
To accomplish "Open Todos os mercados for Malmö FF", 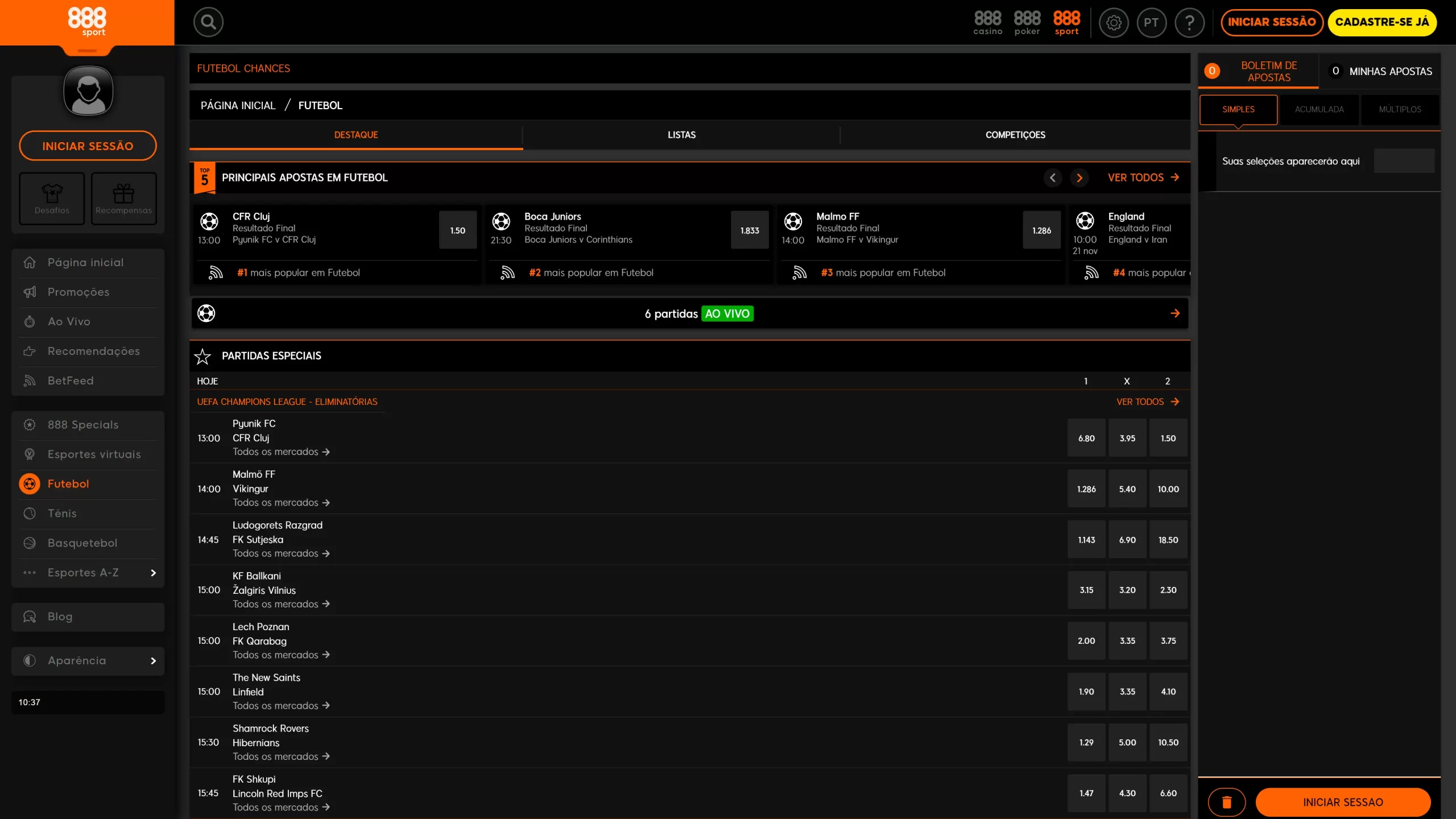I will pos(281,502).
